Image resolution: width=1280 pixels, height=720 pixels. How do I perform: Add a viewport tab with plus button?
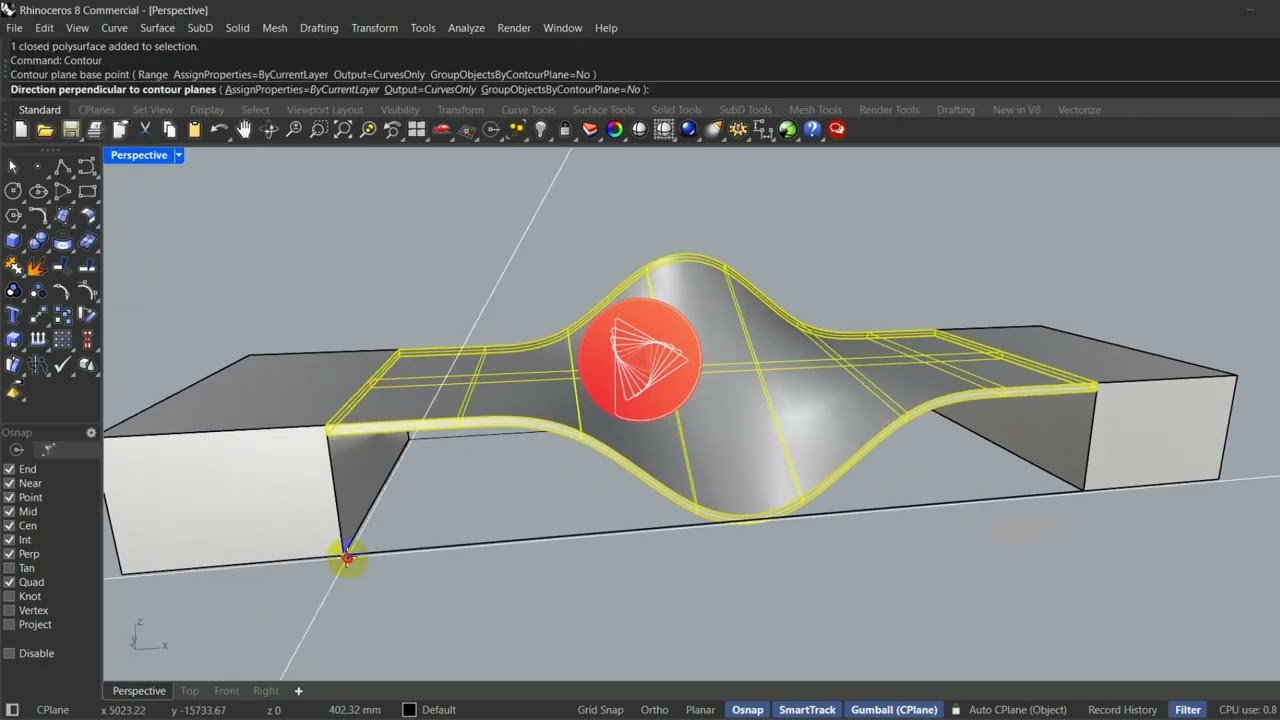click(298, 691)
